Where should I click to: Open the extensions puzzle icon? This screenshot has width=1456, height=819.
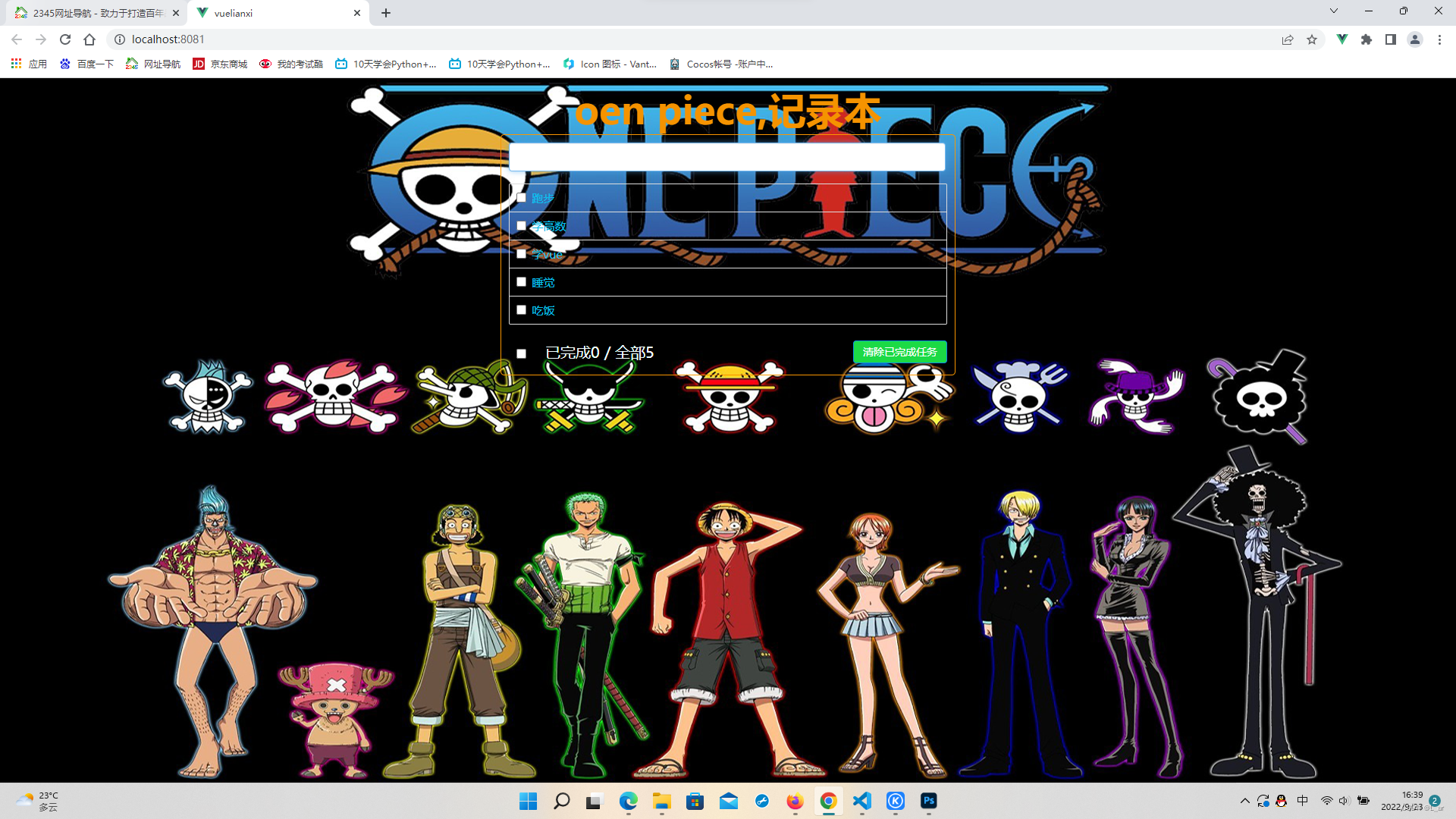tap(1366, 39)
